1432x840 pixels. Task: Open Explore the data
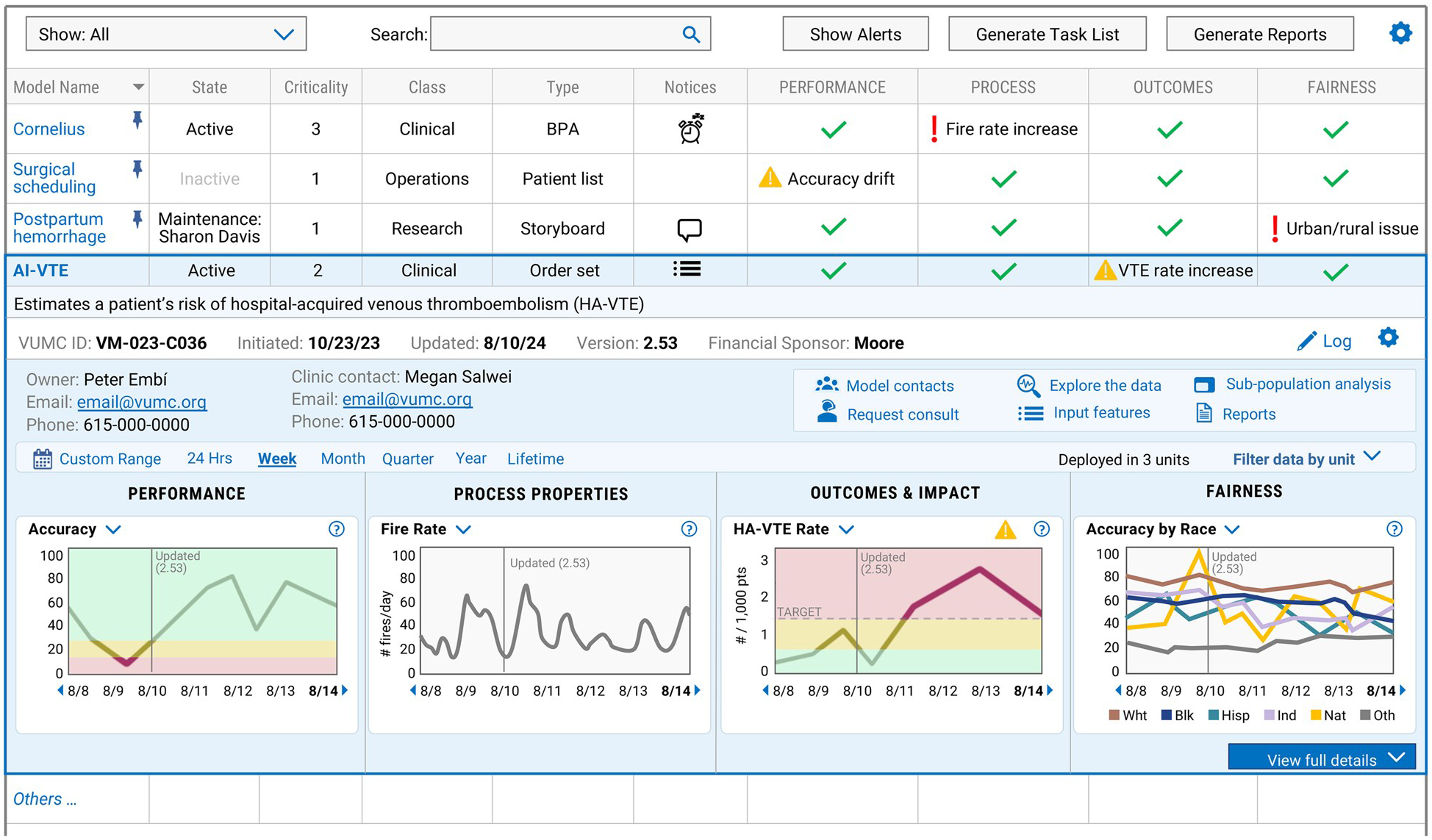pos(1089,385)
